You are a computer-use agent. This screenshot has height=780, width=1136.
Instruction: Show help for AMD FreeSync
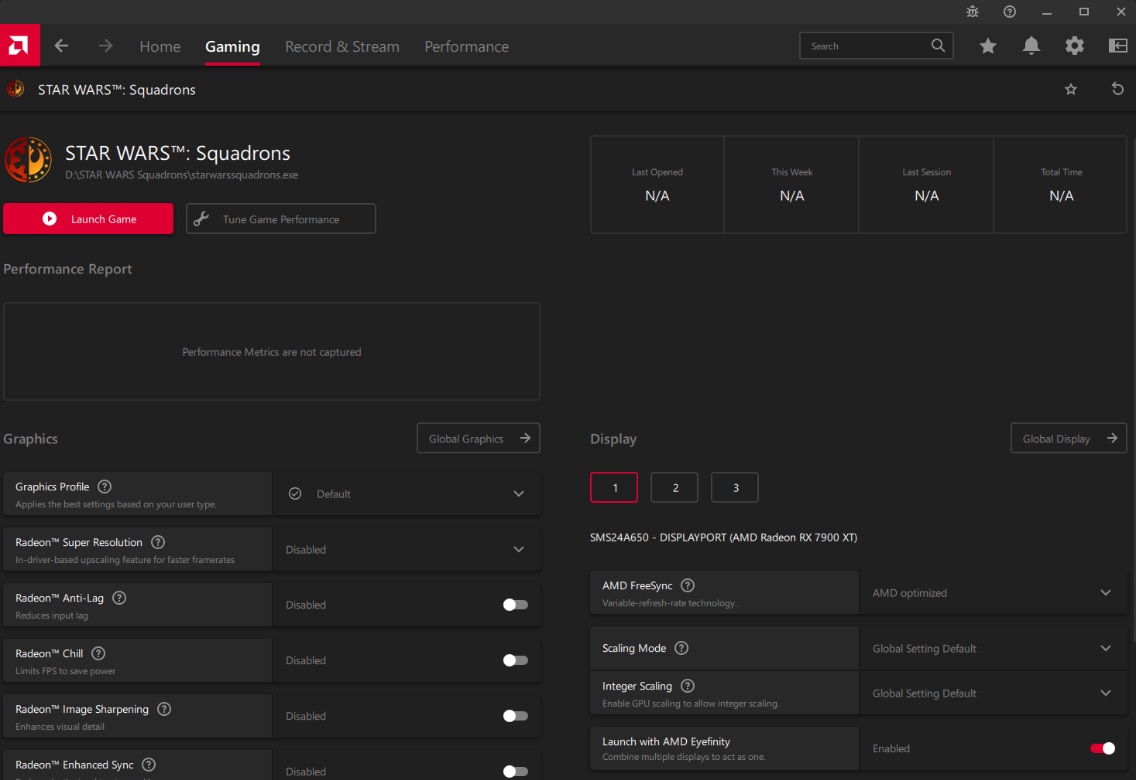coord(688,585)
